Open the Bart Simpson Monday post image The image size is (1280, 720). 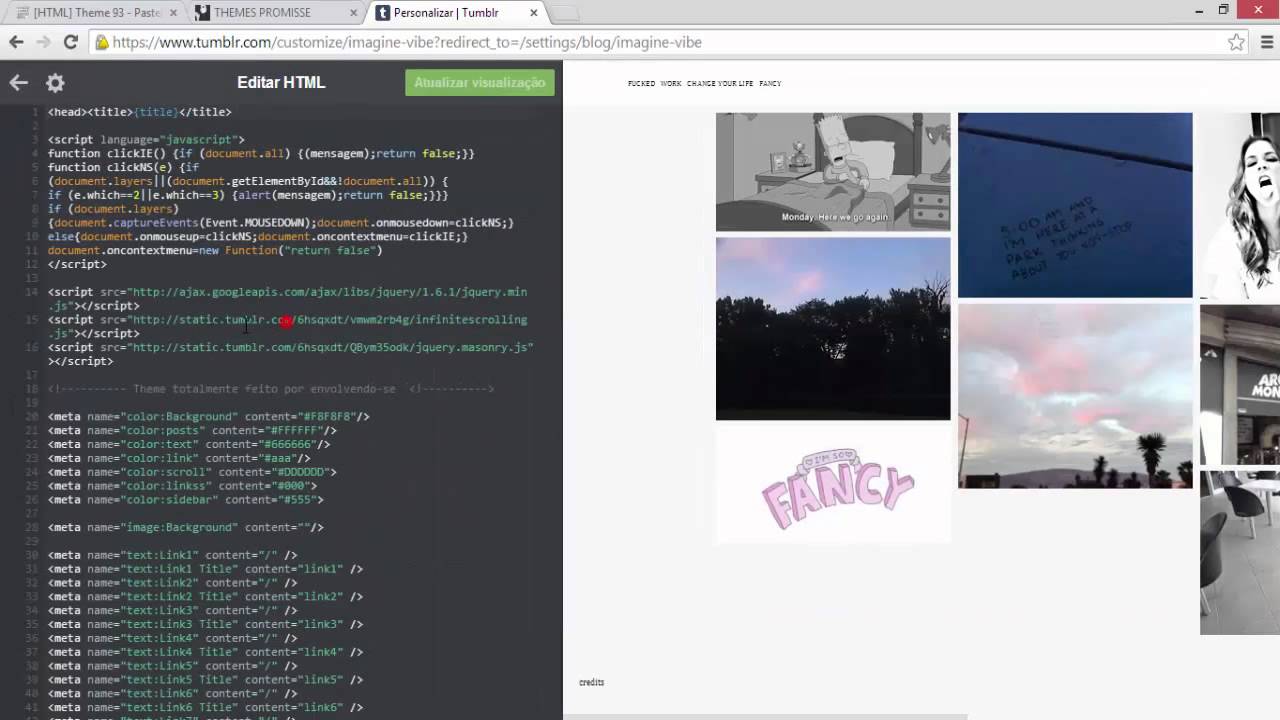(833, 172)
